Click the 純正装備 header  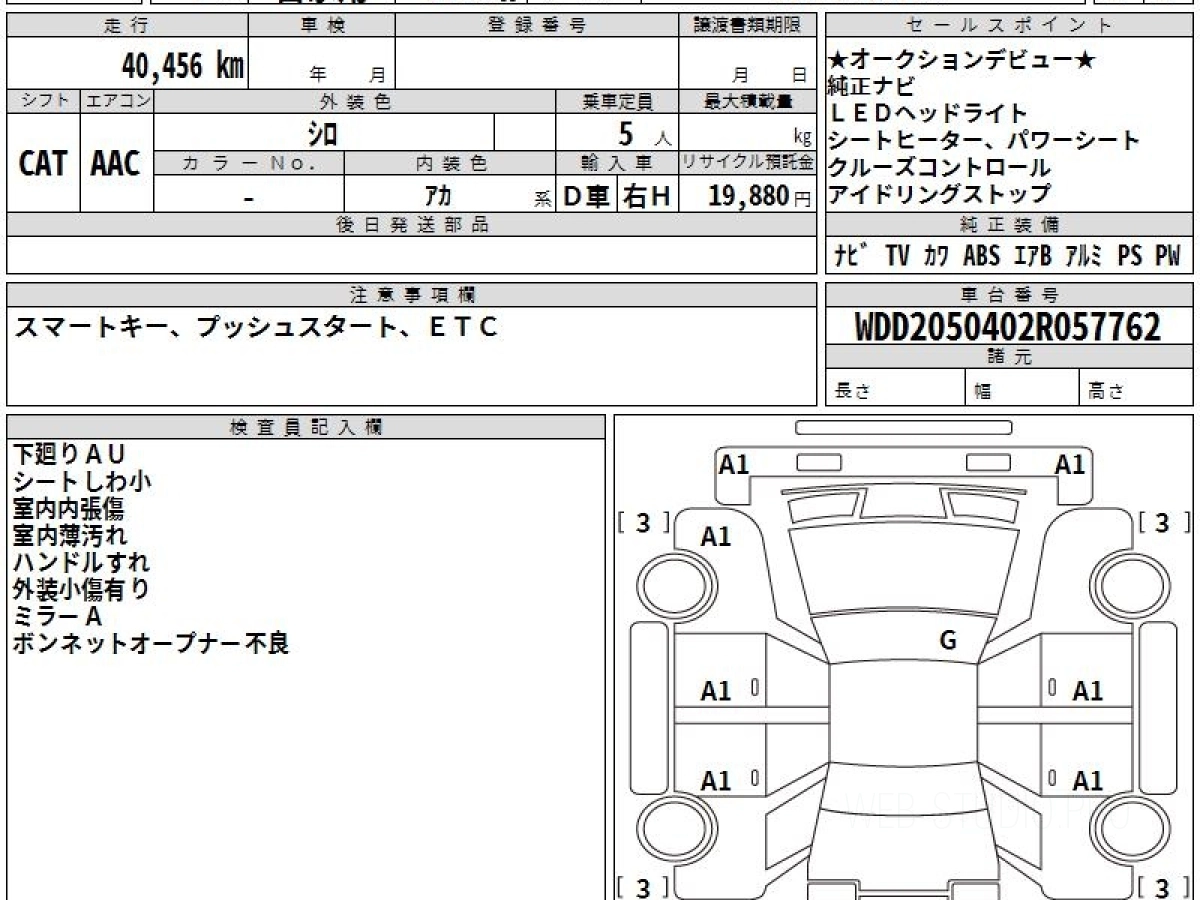click(1009, 224)
